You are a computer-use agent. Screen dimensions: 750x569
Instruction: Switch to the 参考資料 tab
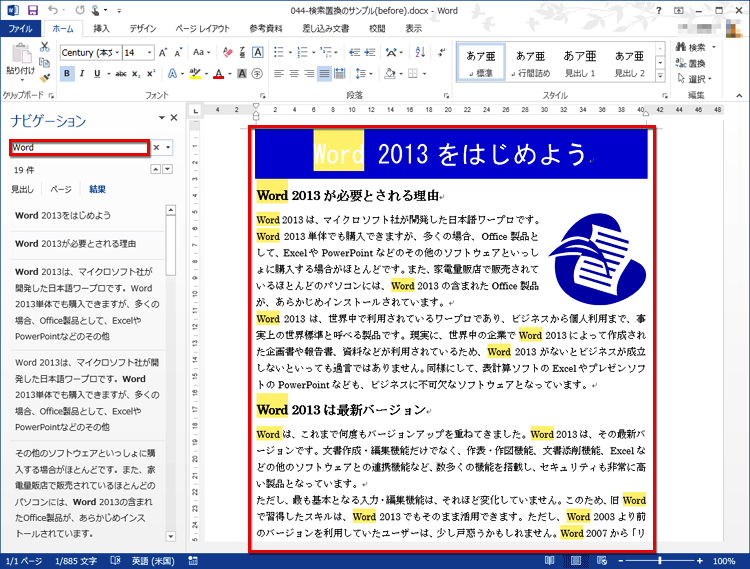[266, 29]
